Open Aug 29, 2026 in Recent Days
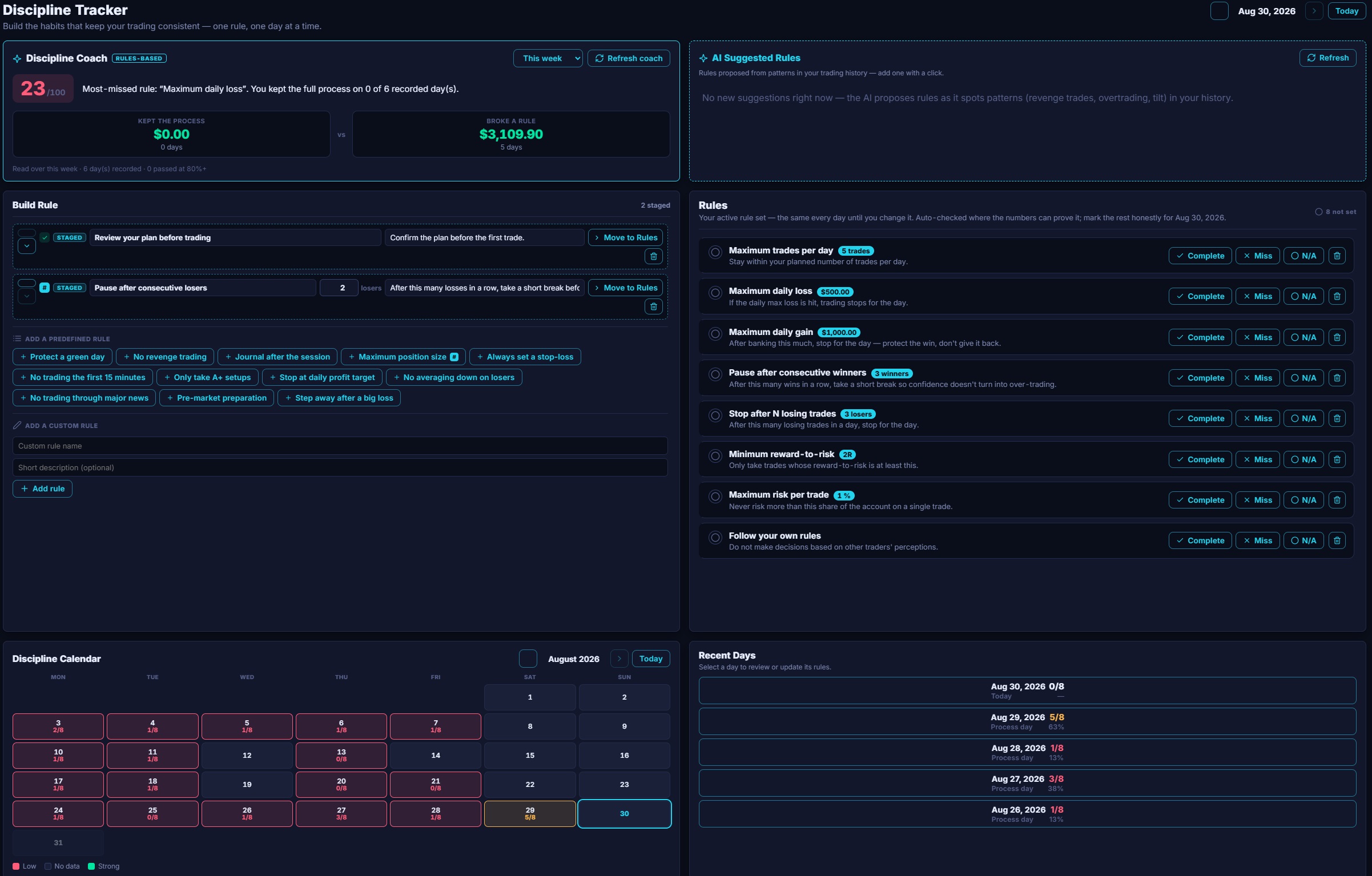1372x876 pixels. [1027, 721]
